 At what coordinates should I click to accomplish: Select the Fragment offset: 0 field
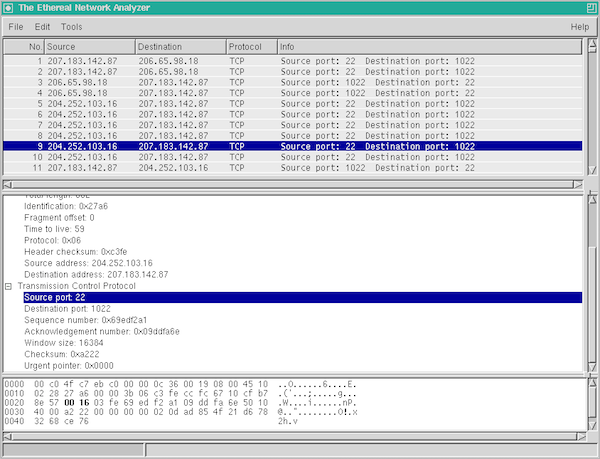59,218
